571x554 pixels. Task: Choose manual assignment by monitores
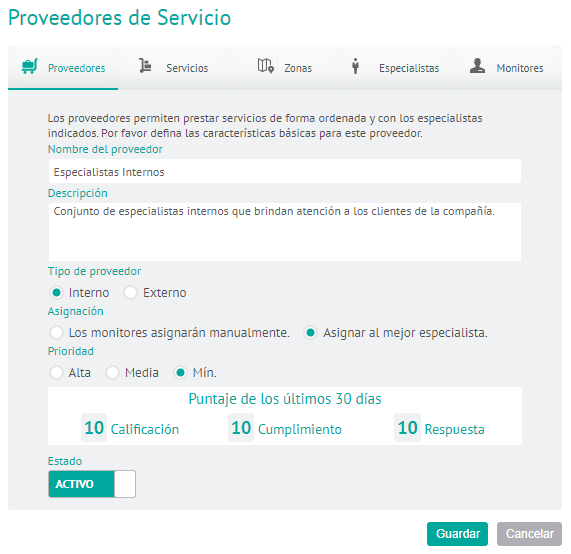pos(56,333)
